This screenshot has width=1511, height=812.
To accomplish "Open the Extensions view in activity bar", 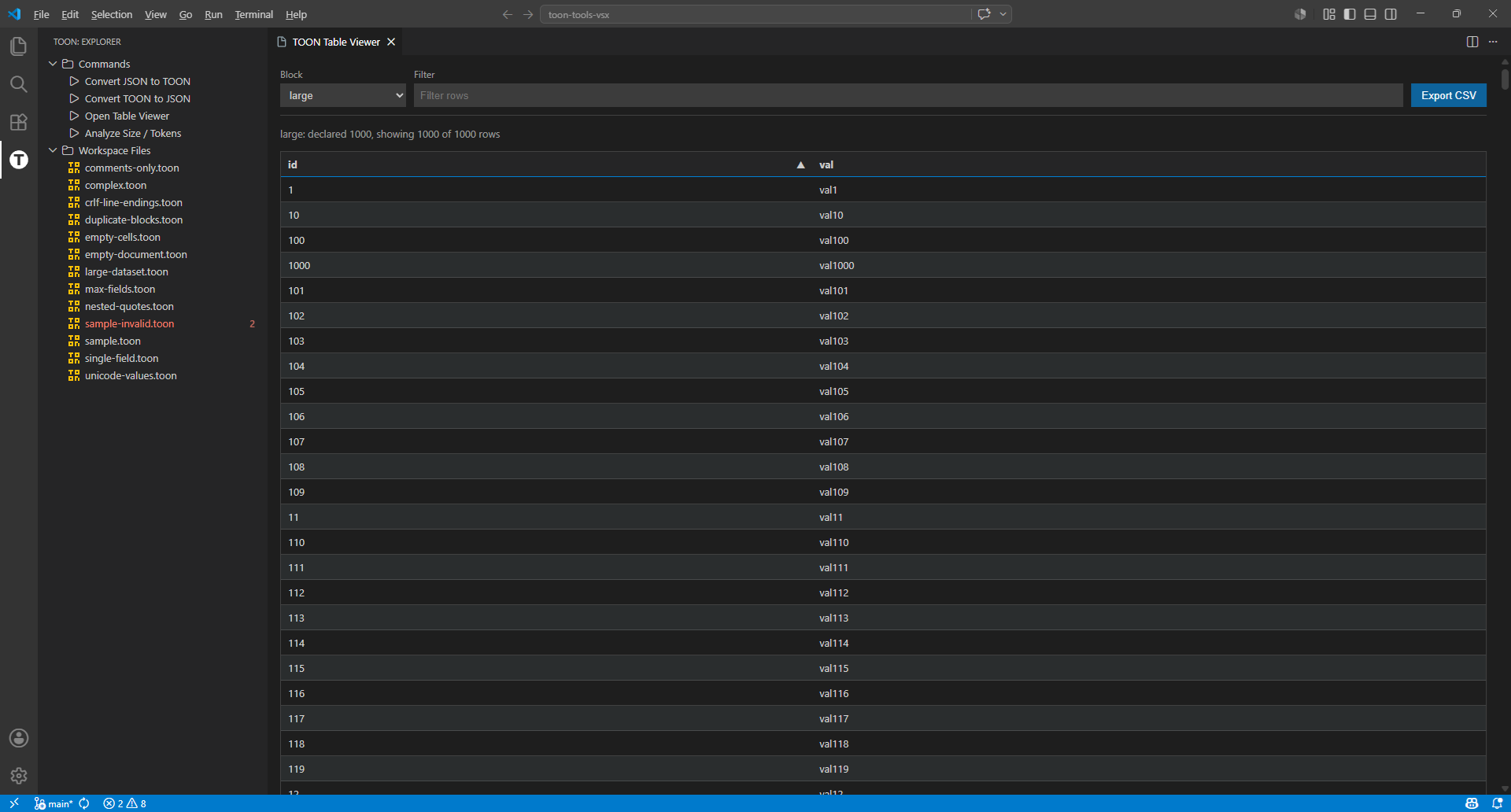I will tap(19, 122).
